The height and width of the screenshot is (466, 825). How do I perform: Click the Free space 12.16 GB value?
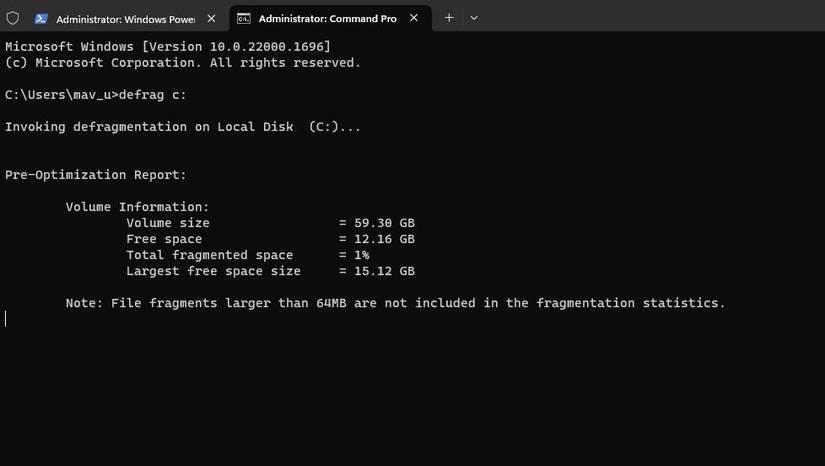(x=384, y=239)
